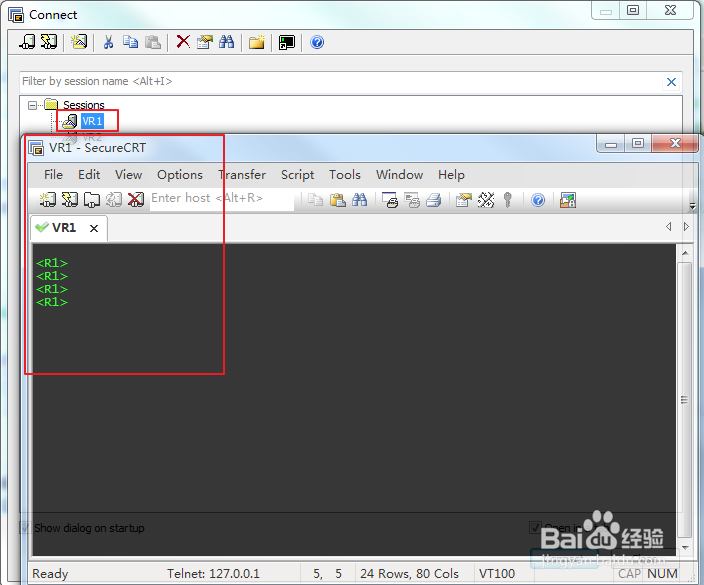Click the grayed Reconnect icon in SecureCRT toolbar
This screenshot has height=585, width=704.
pos(114,200)
